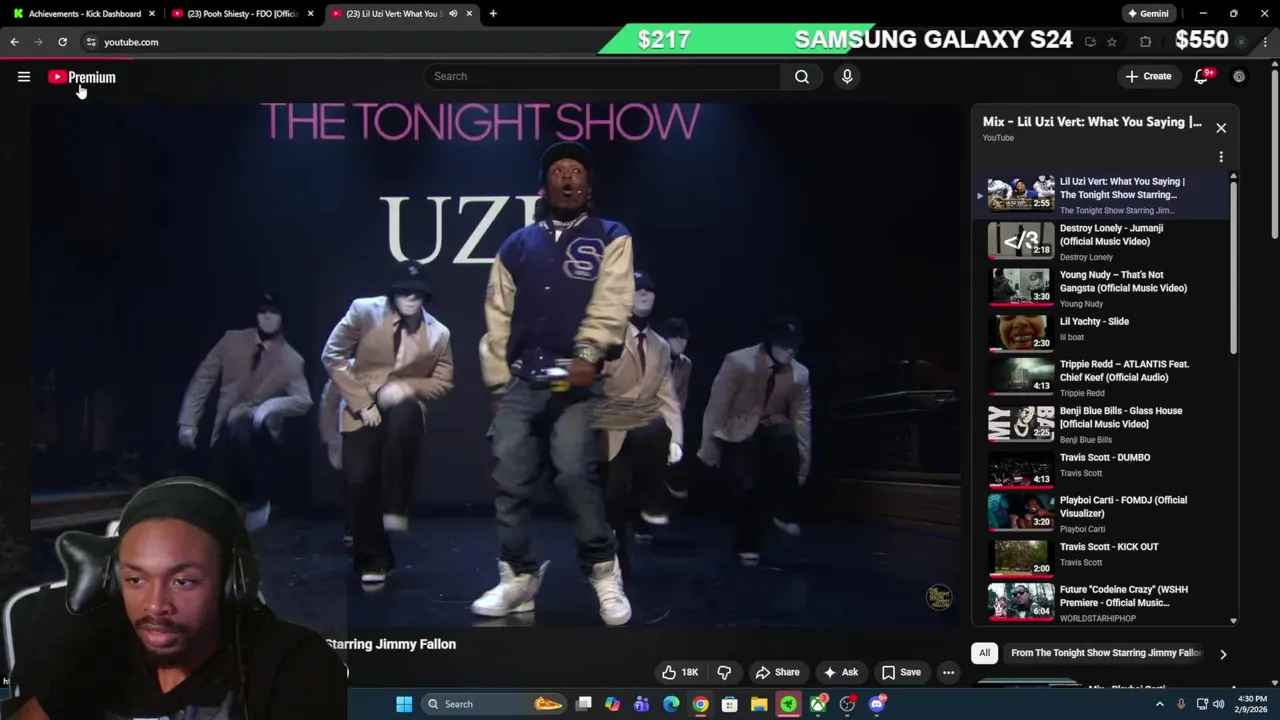Play Lil Yachty - Slide from the playlist

click(1102, 333)
